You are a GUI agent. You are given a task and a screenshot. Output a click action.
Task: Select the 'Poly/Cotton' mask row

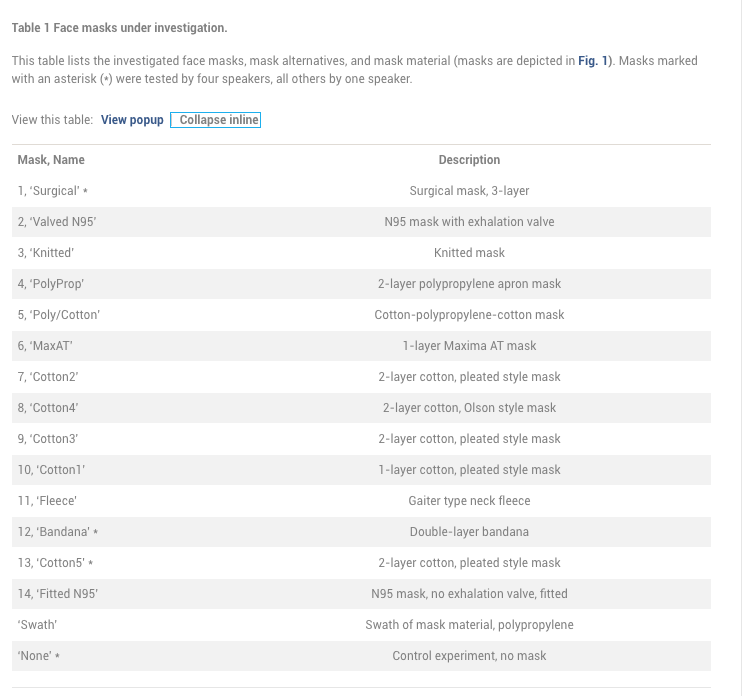click(x=361, y=315)
